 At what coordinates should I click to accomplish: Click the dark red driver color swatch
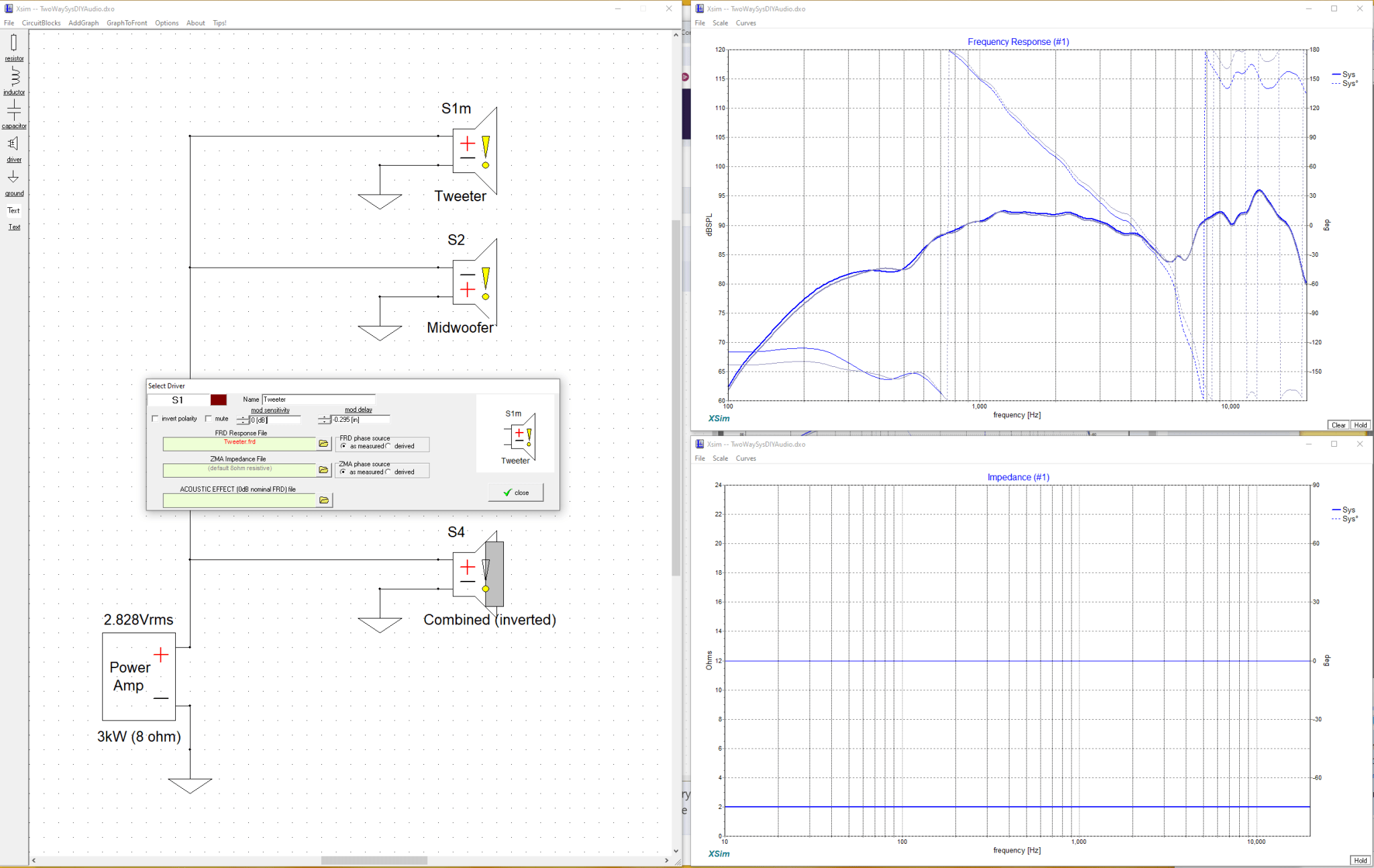[x=219, y=400]
